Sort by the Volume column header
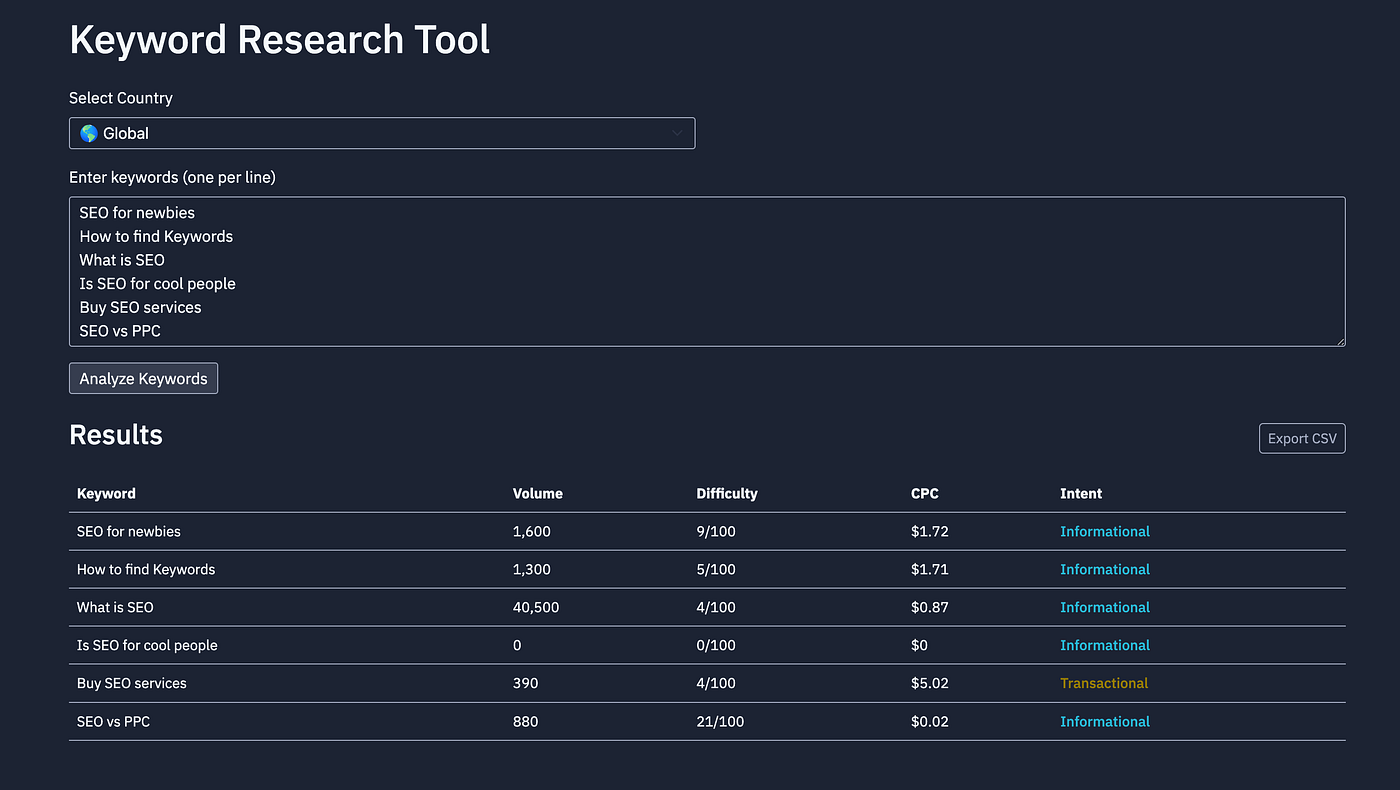The width and height of the screenshot is (1400, 790). (537, 493)
